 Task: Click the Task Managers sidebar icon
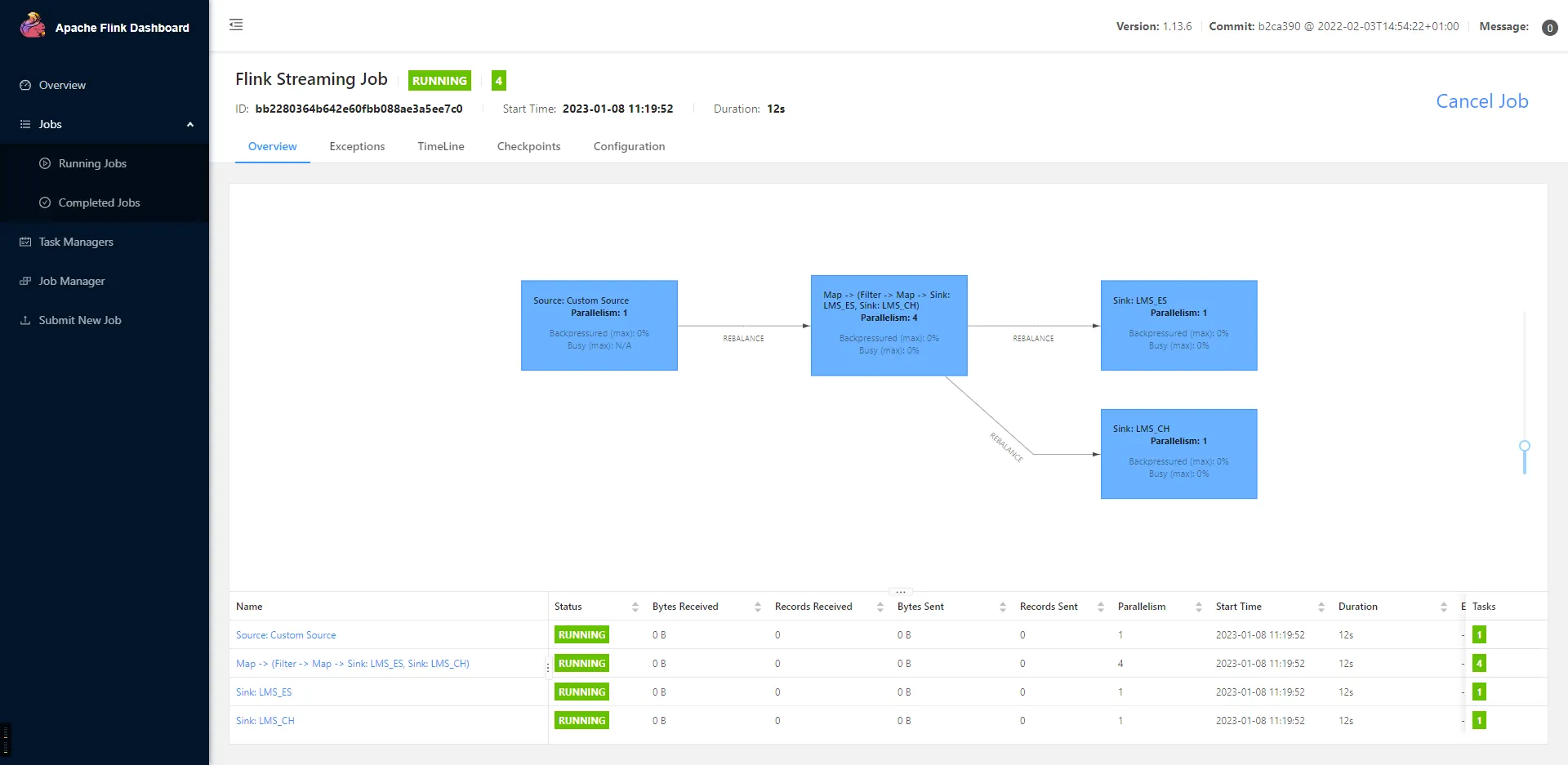click(25, 242)
